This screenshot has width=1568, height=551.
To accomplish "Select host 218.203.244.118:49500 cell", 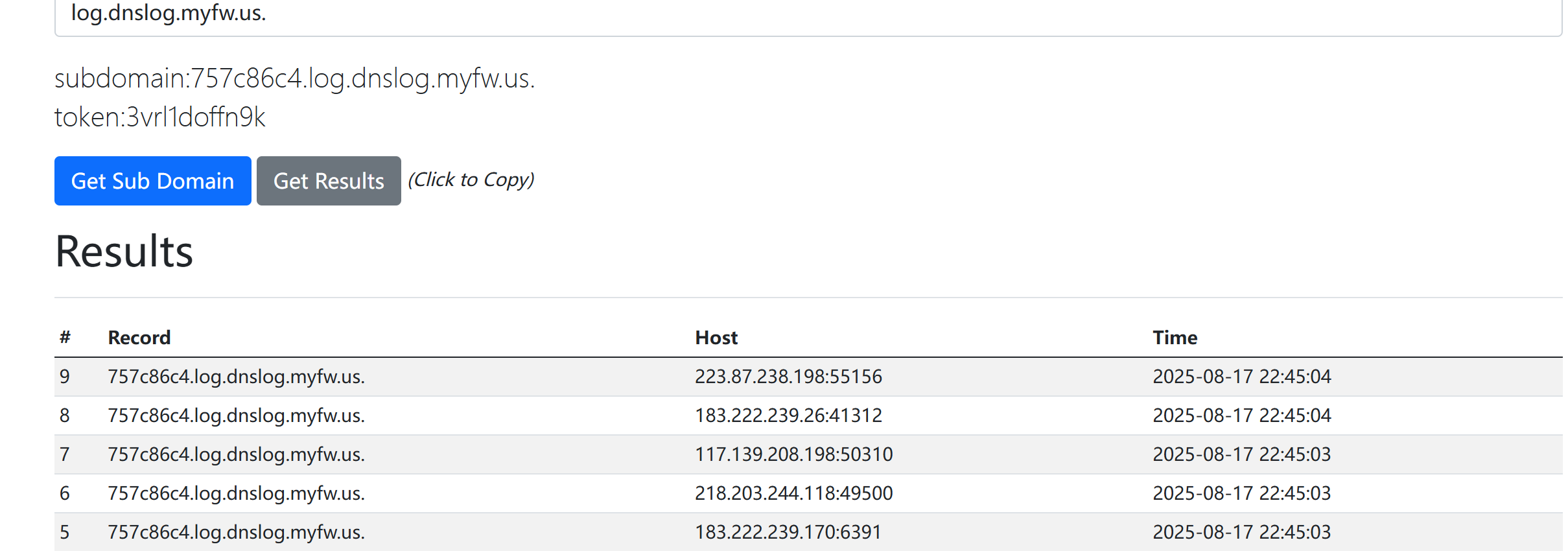I will coord(793,493).
